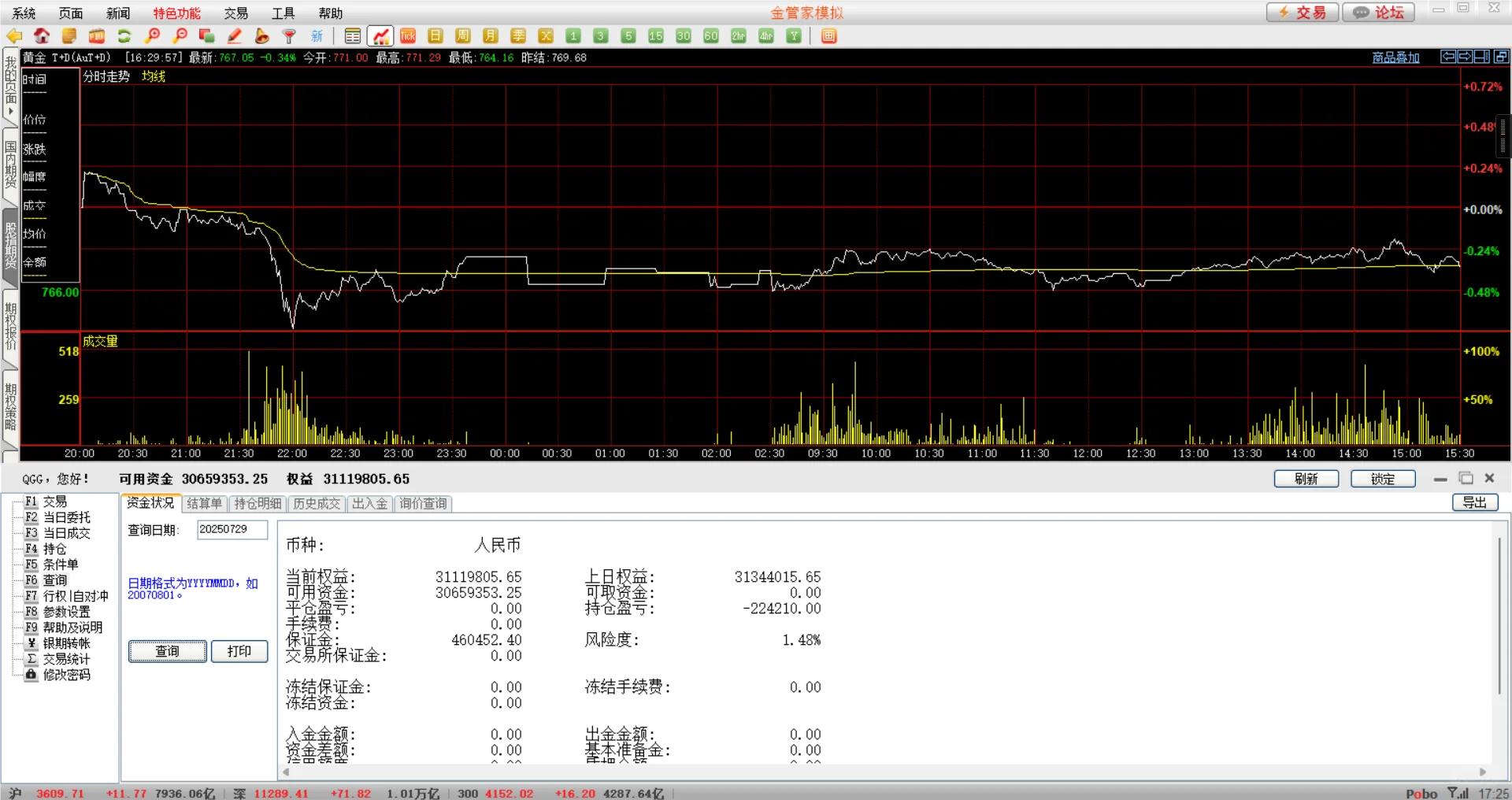Select the 30-minute period icon
1512x800 pixels.
(x=684, y=36)
